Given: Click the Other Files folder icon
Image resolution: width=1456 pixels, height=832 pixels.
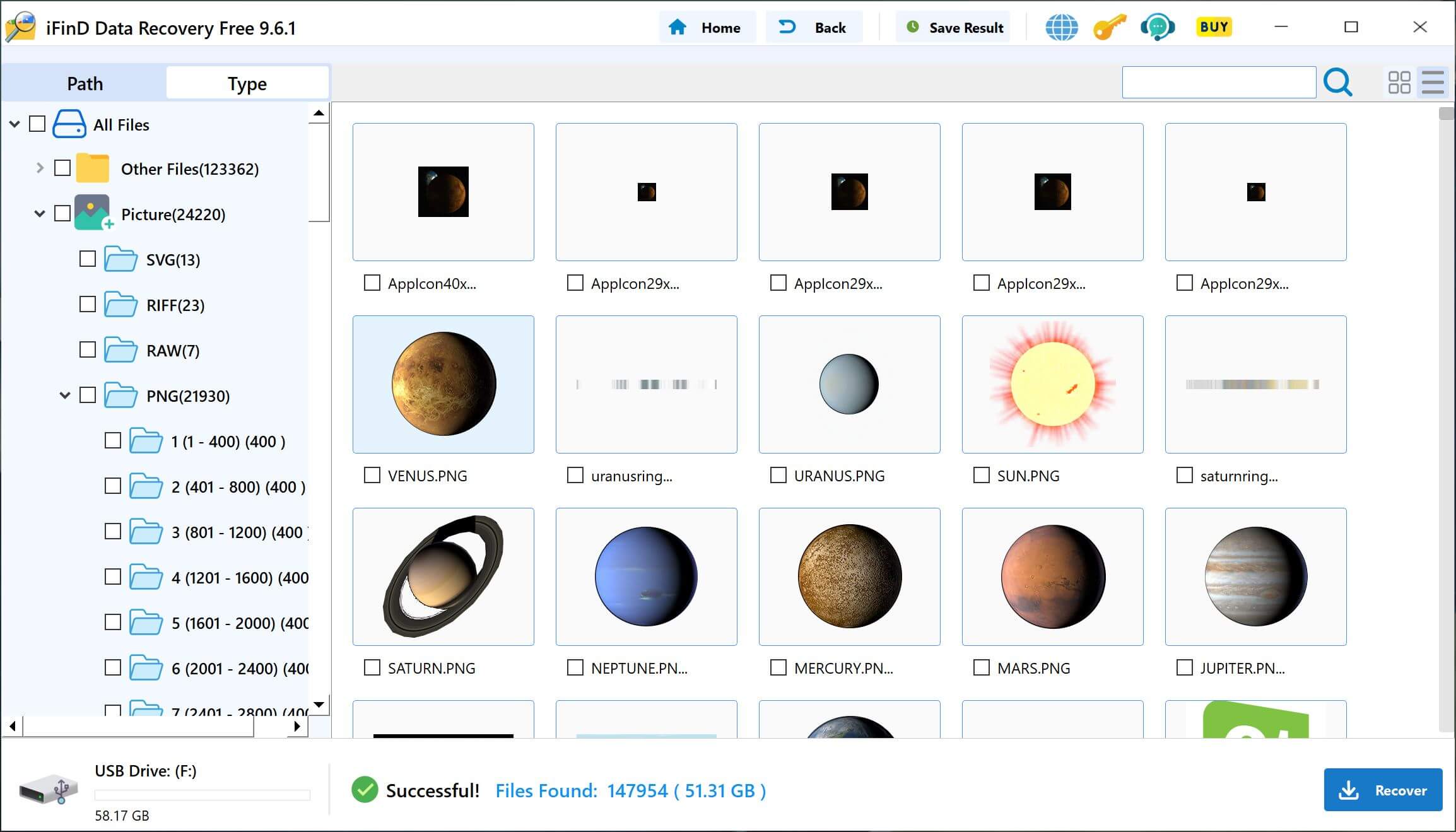Looking at the screenshot, I should [x=93, y=168].
